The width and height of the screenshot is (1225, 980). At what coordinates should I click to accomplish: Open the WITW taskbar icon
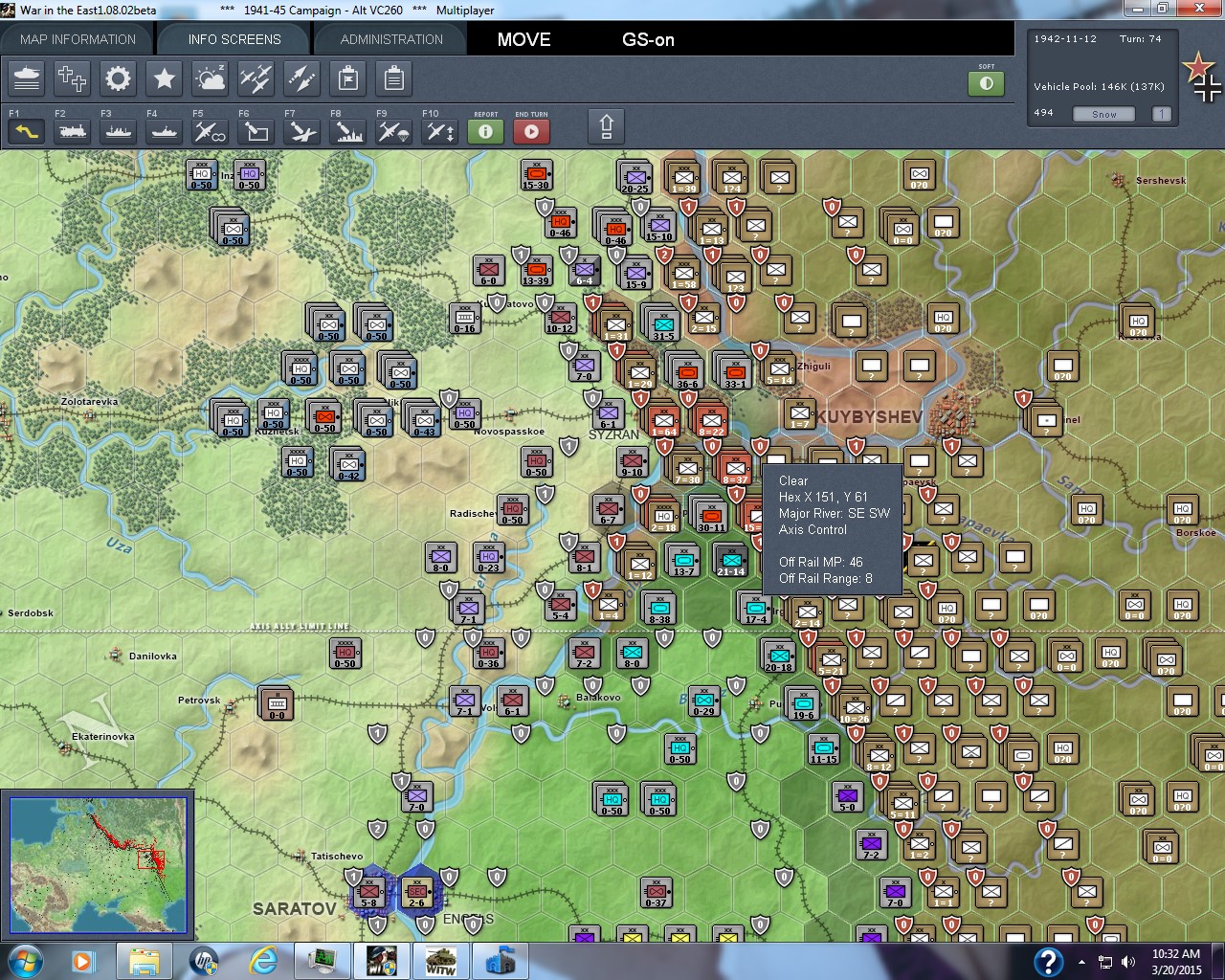click(x=441, y=961)
